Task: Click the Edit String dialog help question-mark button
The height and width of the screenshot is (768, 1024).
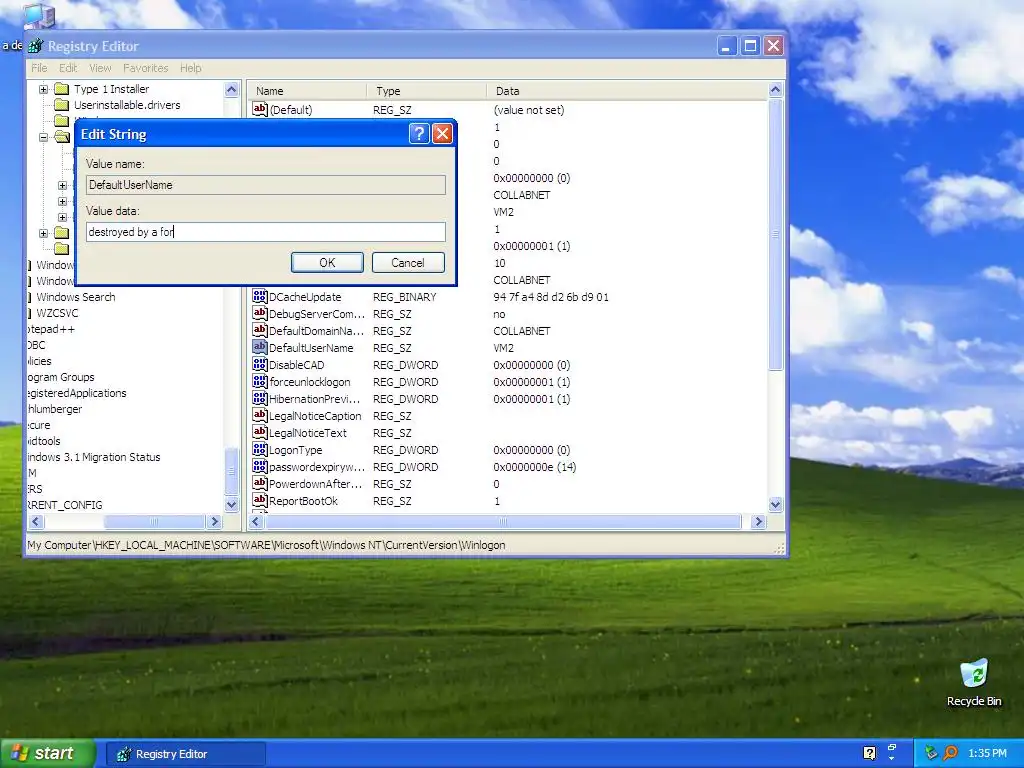Action: click(x=419, y=134)
